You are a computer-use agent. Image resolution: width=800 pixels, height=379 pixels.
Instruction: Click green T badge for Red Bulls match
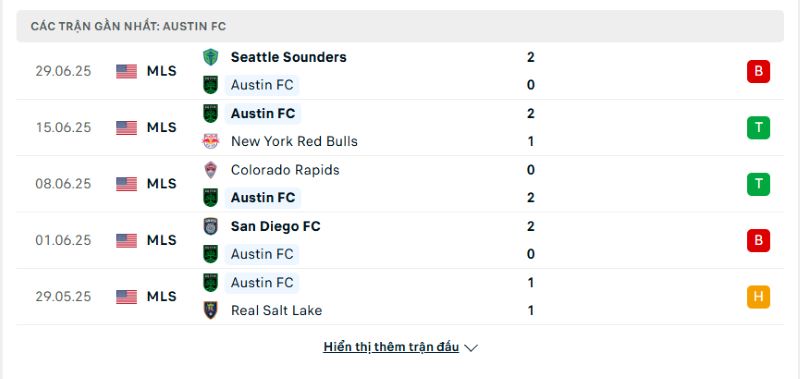[x=758, y=128]
